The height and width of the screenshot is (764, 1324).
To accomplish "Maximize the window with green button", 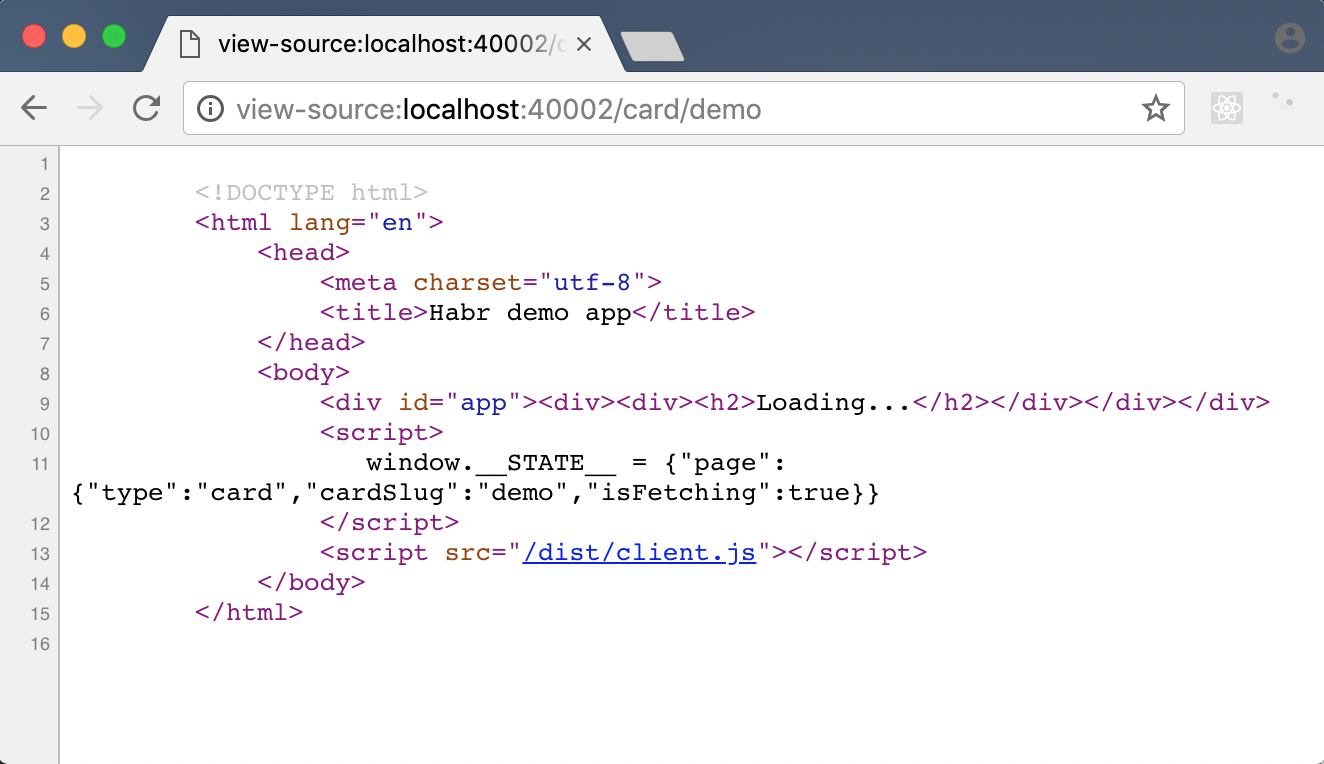I will pos(114,37).
